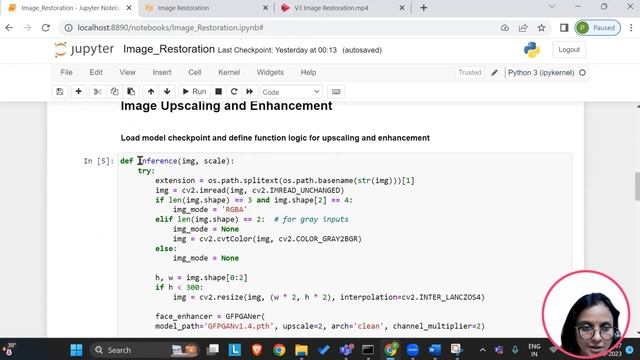This screenshot has height=360, width=640.
Task: Go back in browser history
Action: [x=9, y=28]
